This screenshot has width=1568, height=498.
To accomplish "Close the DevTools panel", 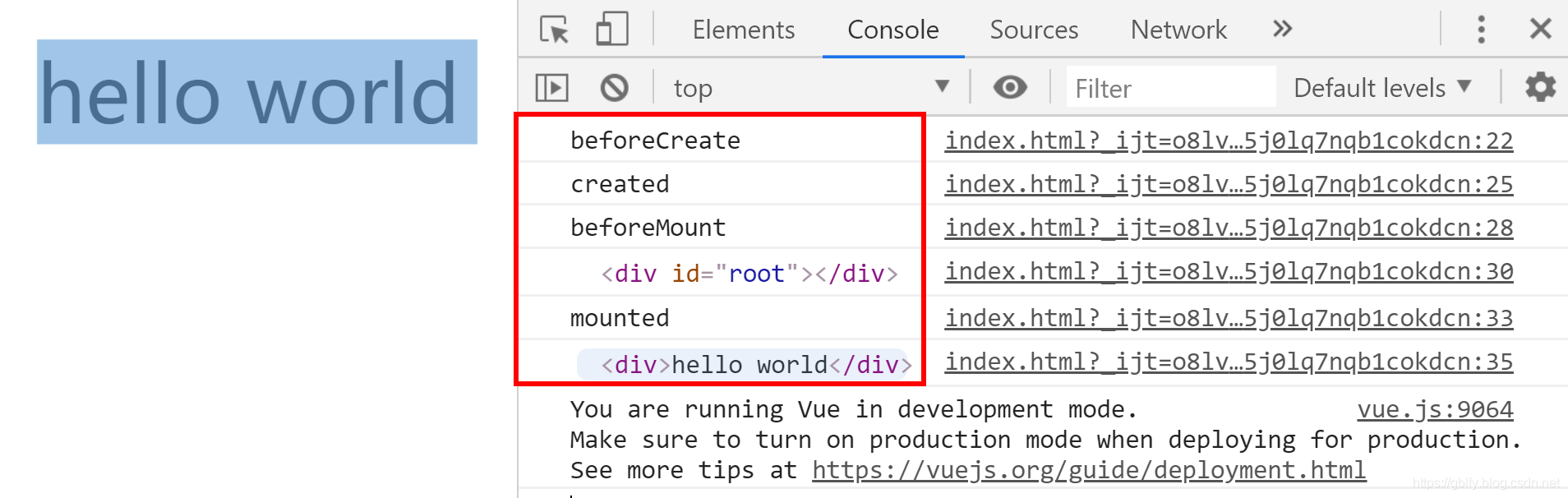I will (x=1540, y=29).
